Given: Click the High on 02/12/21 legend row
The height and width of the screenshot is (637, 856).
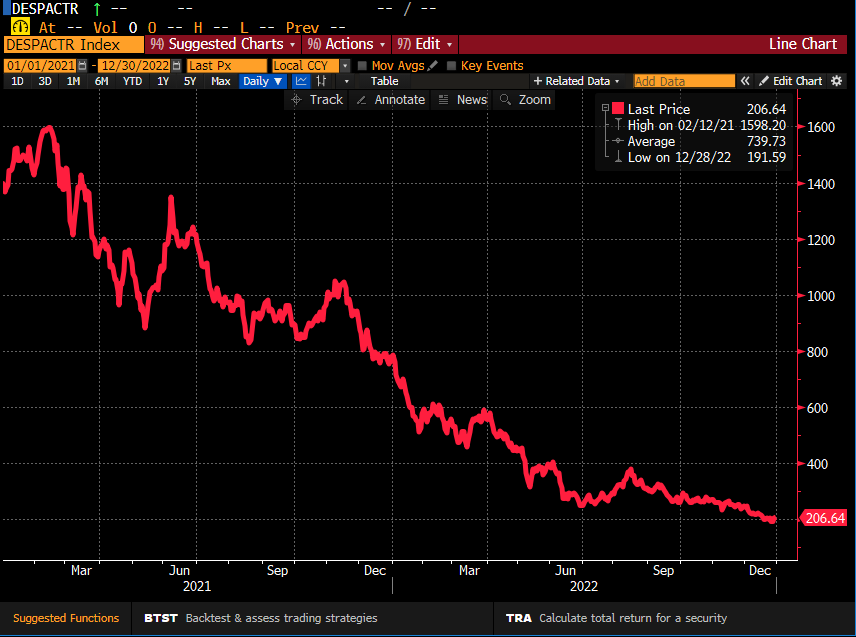Looking at the screenshot, I should [700, 125].
